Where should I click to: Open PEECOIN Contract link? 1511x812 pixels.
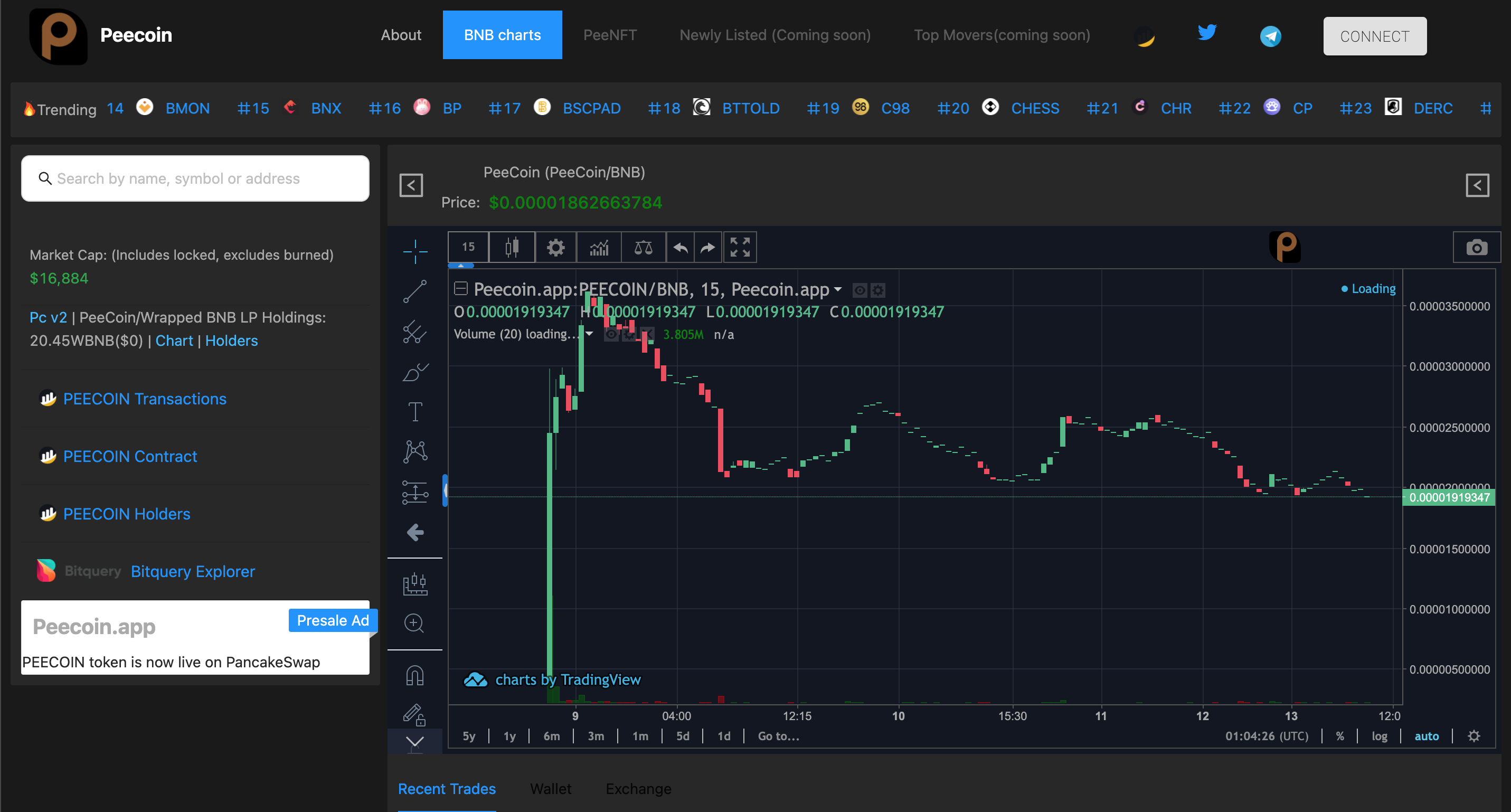point(130,456)
